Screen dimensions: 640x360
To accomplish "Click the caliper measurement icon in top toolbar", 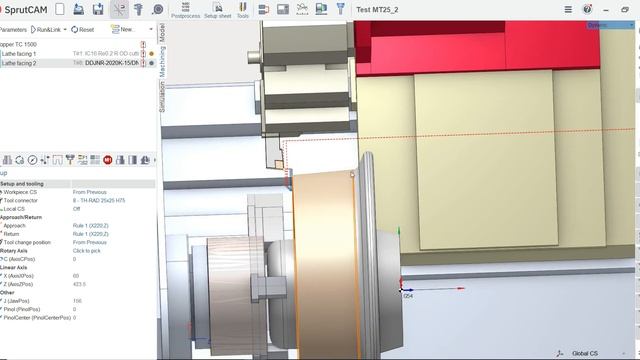I will coord(138,9).
